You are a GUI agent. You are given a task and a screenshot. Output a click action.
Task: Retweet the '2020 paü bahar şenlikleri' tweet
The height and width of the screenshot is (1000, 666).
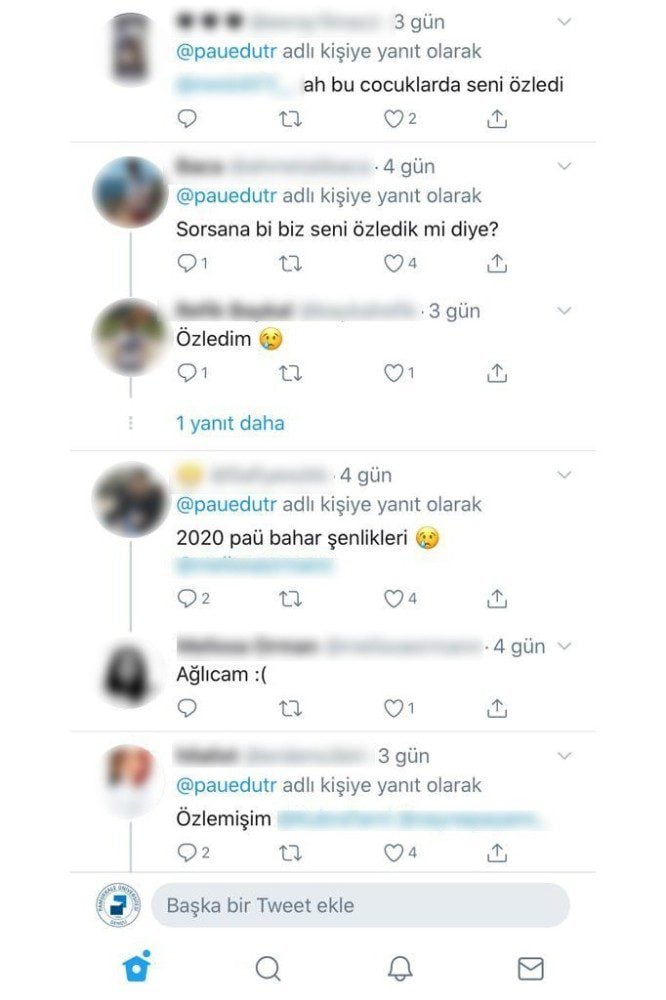(291, 598)
